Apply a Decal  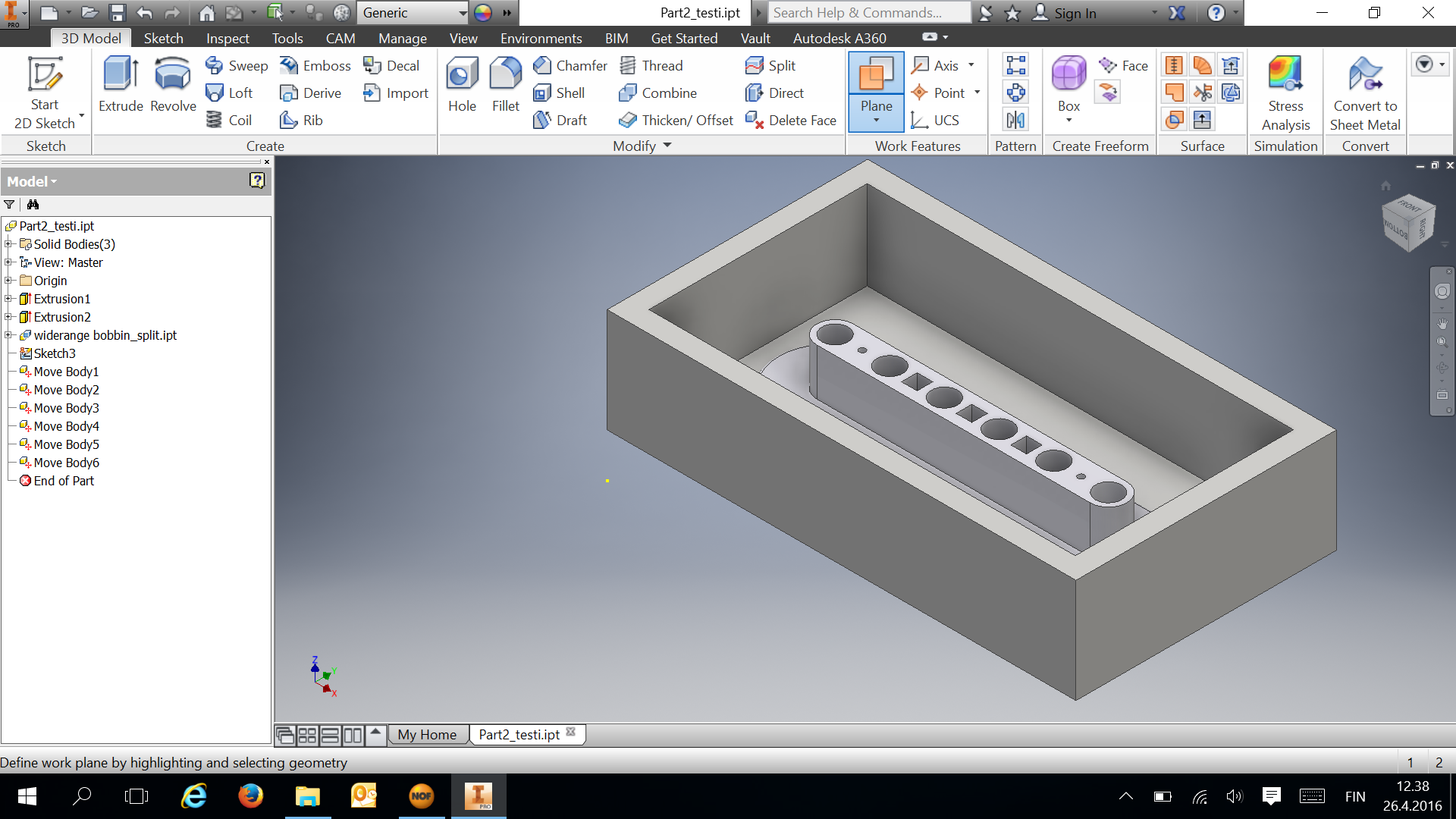coord(391,66)
